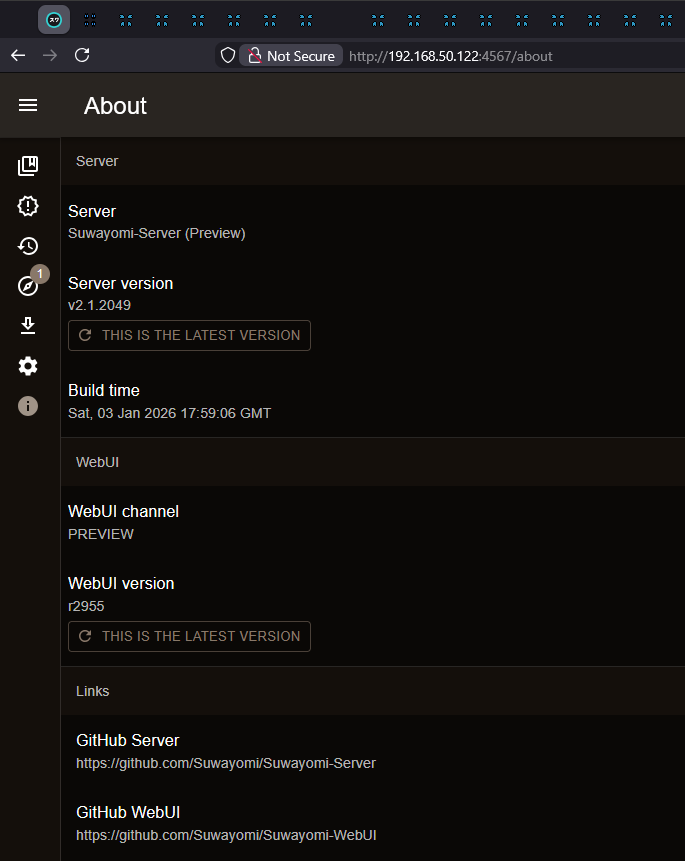The height and width of the screenshot is (861, 685).
Task: Open the Downloads queue from the sidebar
Action: coord(28,326)
